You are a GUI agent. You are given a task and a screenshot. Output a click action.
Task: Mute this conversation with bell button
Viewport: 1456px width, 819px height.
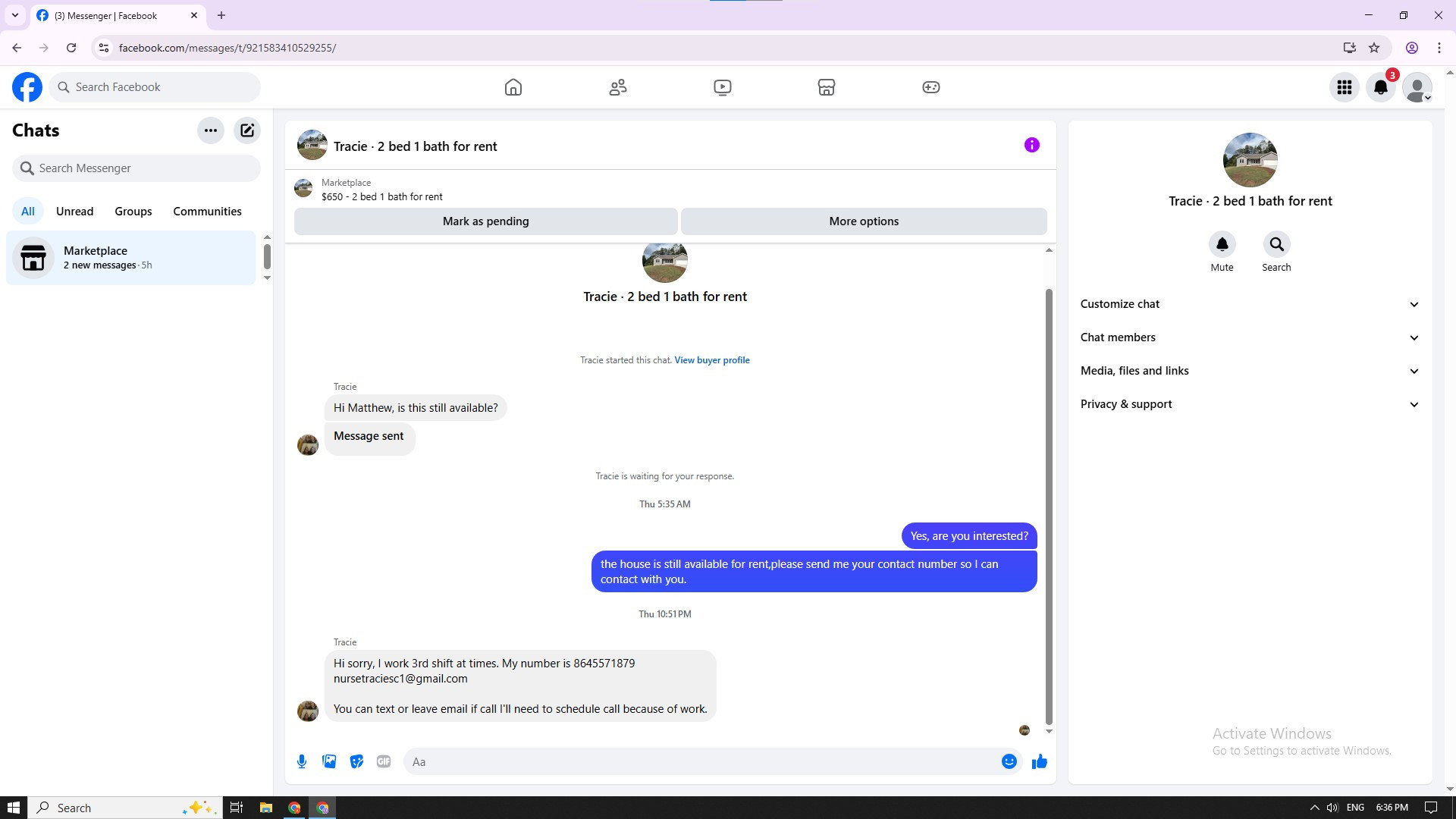point(1222,245)
